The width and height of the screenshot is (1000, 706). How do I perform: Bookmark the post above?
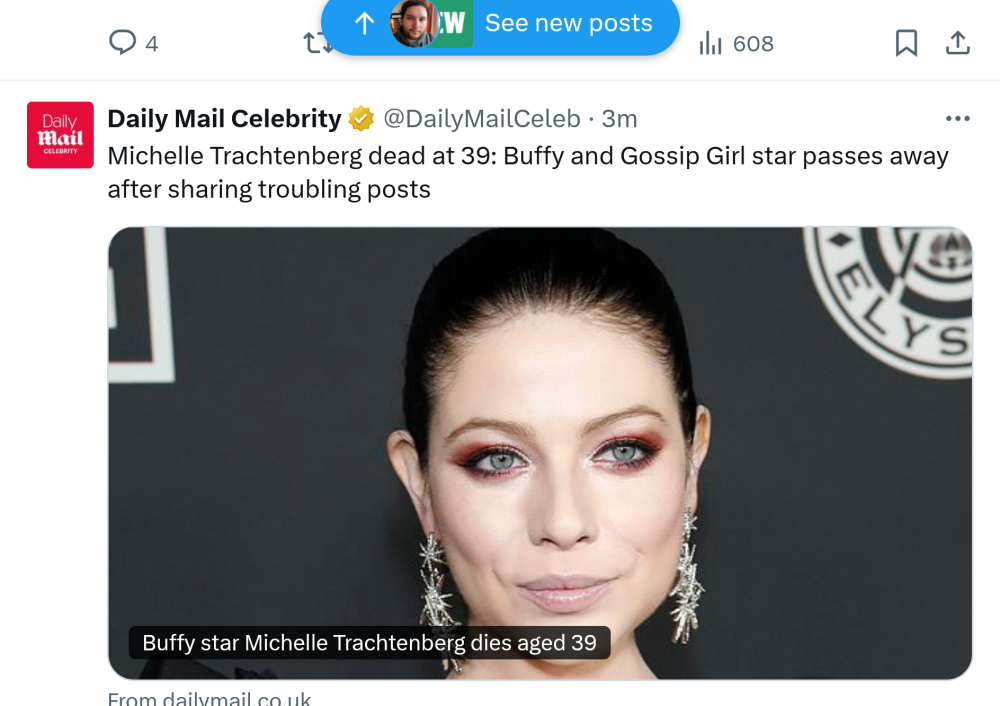(x=906, y=43)
